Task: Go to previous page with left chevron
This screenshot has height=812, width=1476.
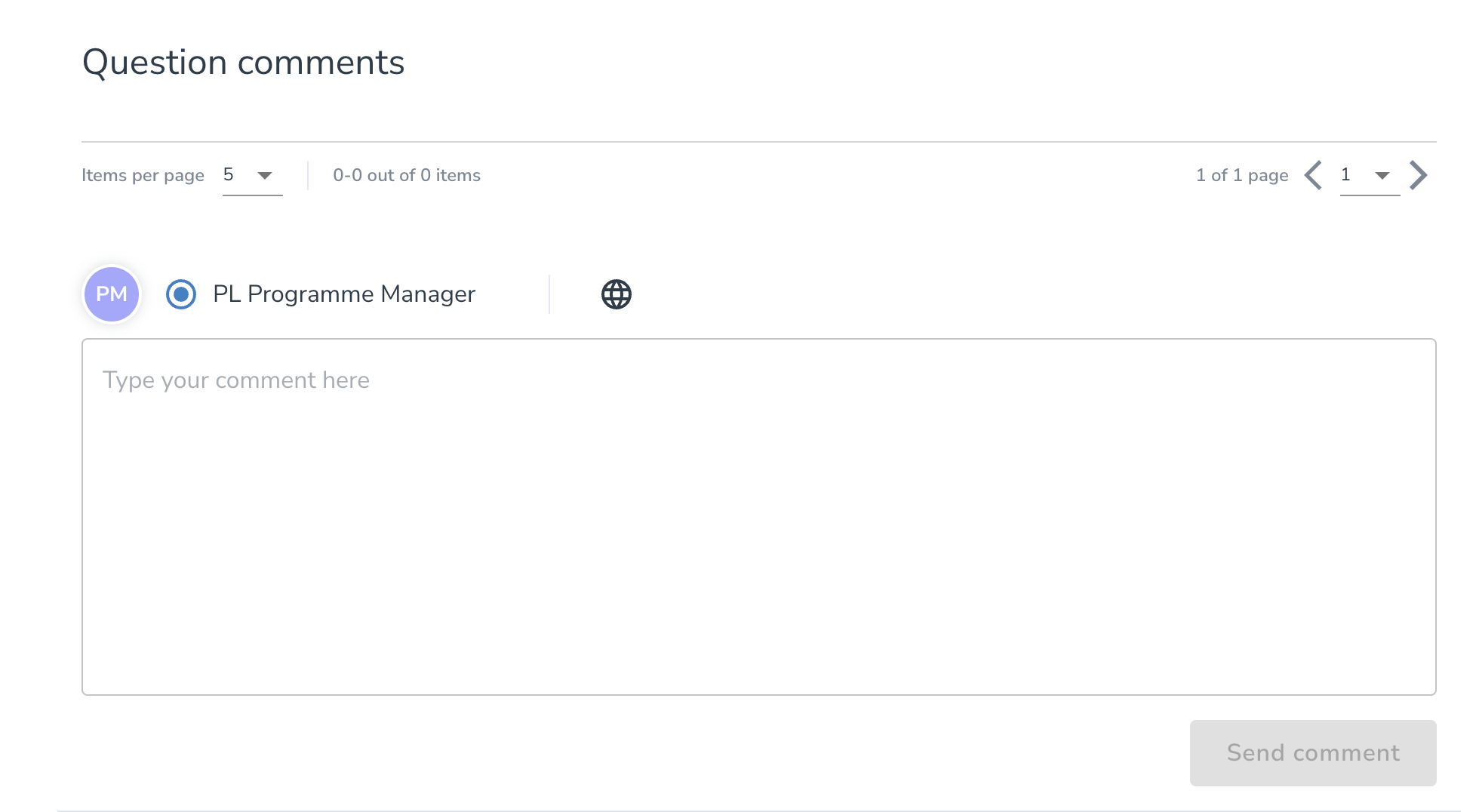Action: 1313,175
